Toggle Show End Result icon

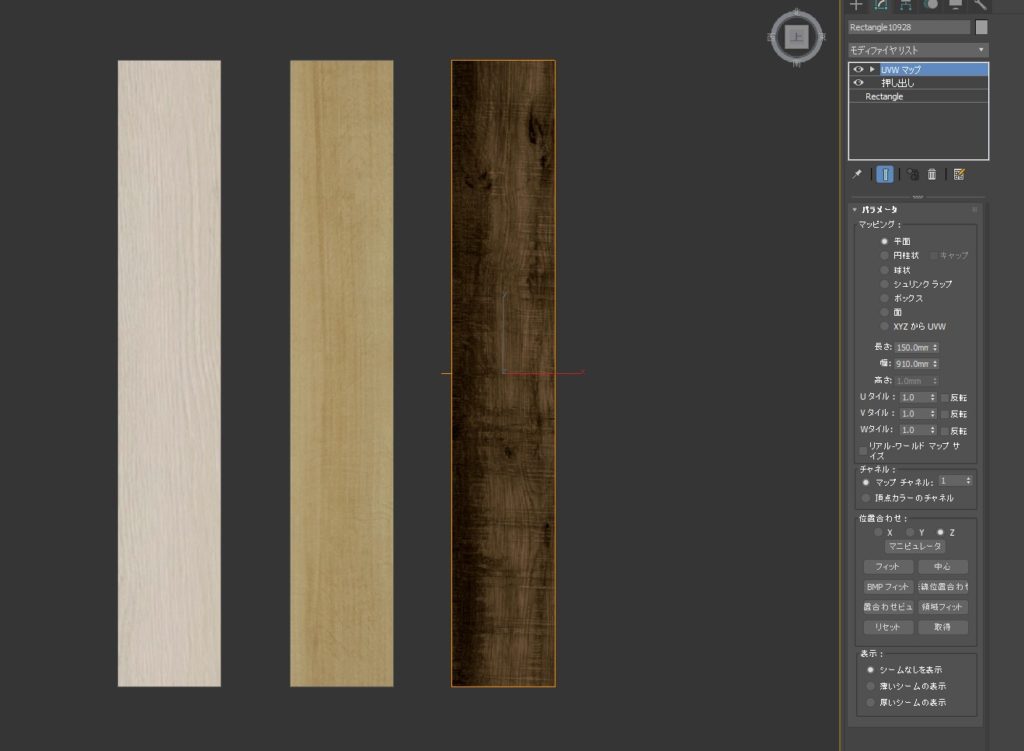click(885, 174)
